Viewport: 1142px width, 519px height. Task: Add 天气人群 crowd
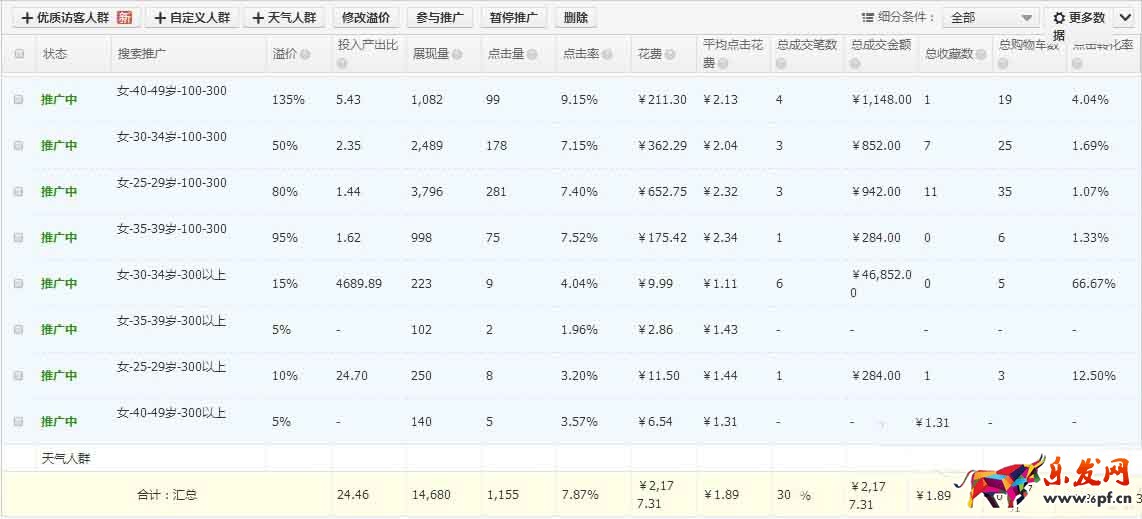click(284, 18)
